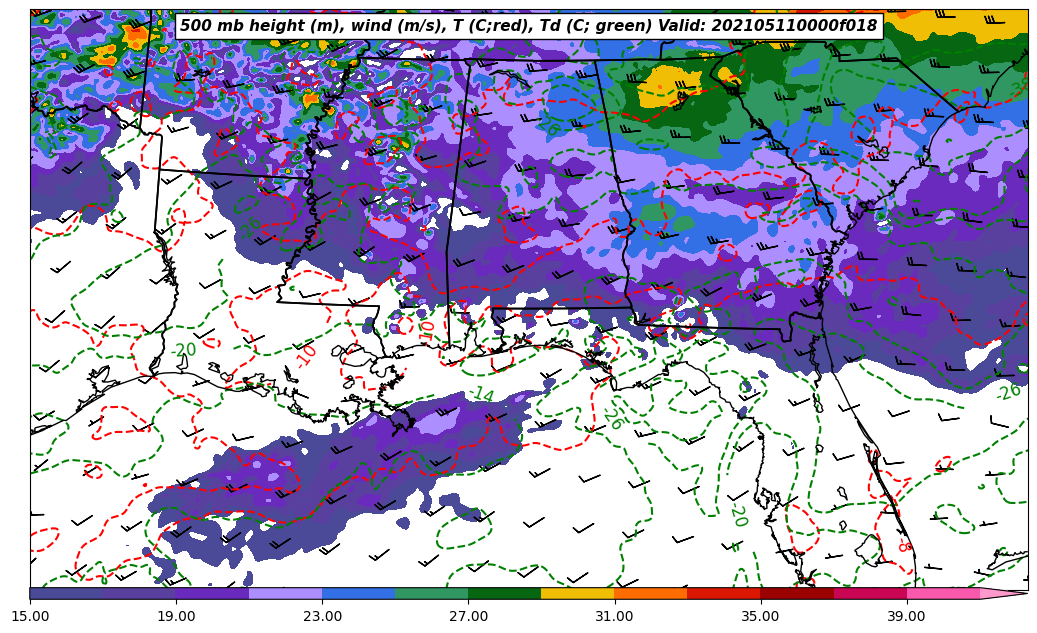
Task: Click the 500 mb chart title text
Action: point(528,26)
